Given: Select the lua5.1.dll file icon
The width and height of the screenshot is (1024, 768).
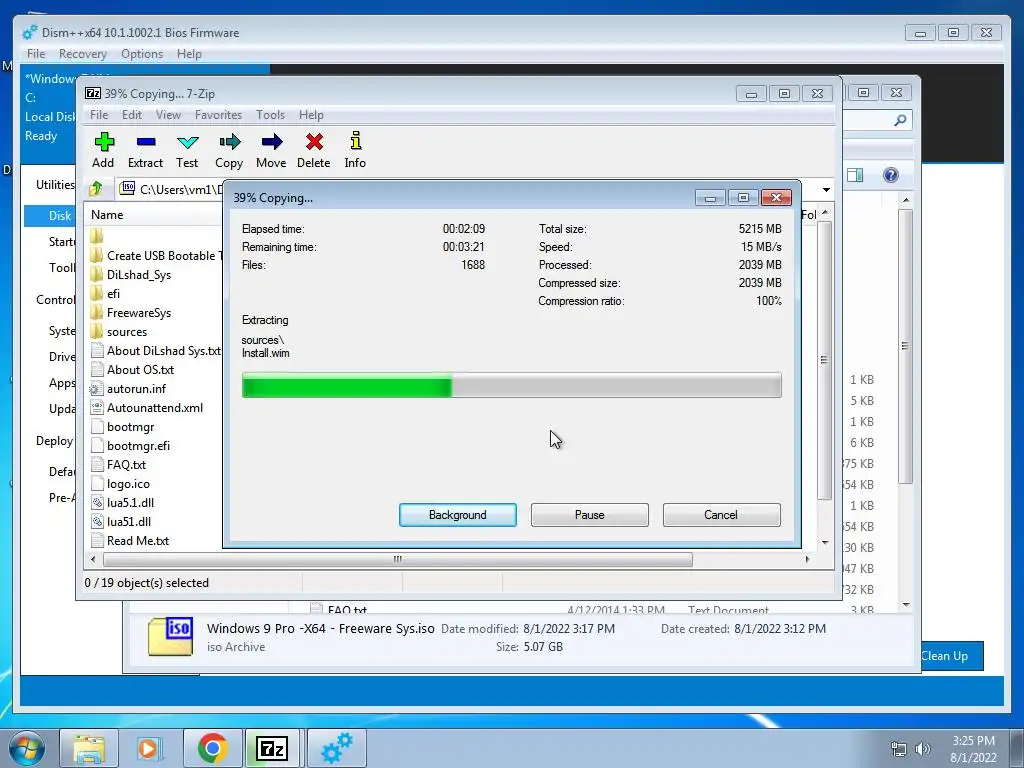Looking at the screenshot, I should tap(97, 503).
